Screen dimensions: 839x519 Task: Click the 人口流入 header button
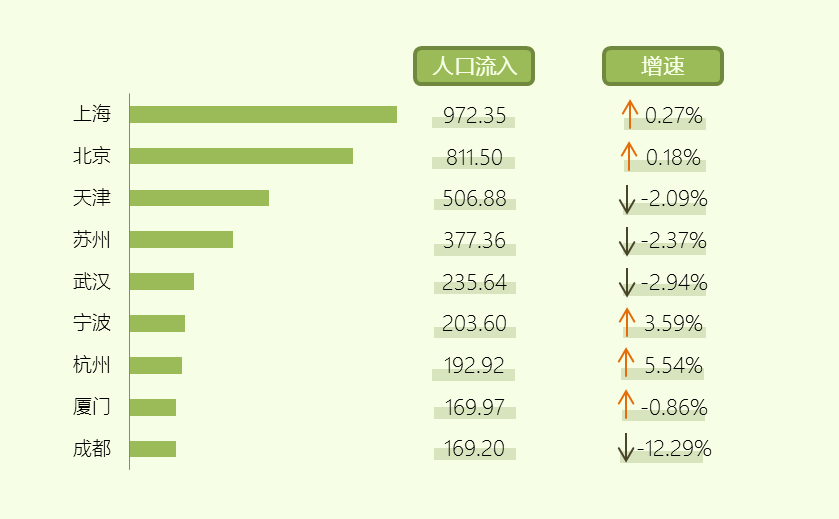click(x=474, y=66)
